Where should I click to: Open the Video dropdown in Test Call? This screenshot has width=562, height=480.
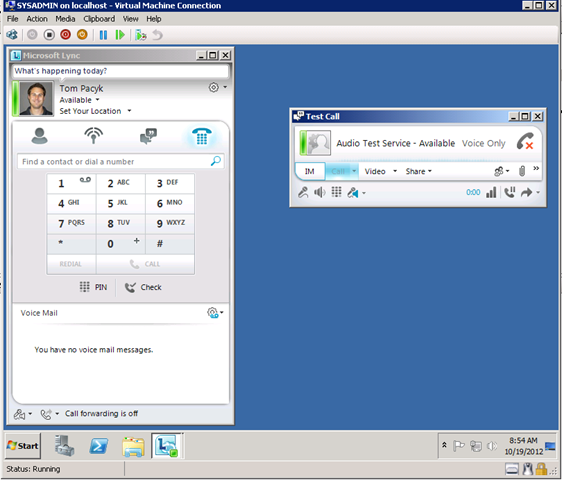tap(395, 171)
